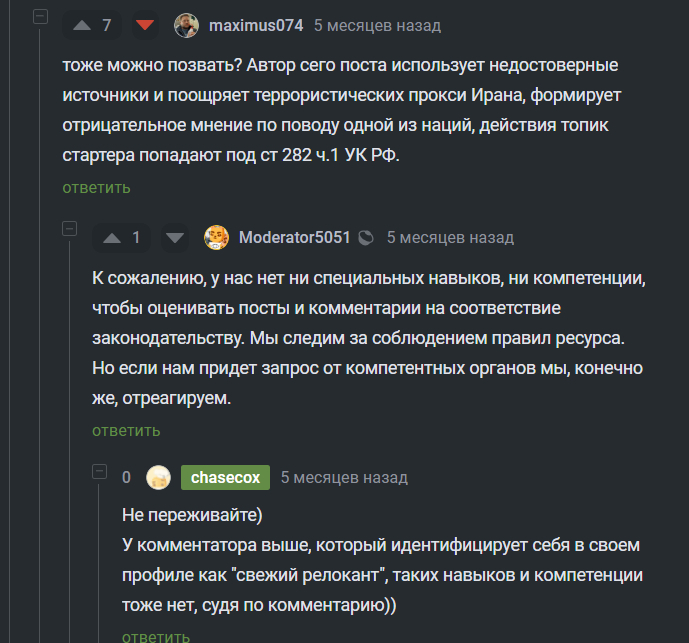Downvote the Moderator5051 comment
The width and height of the screenshot is (689, 643).
(x=175, y=238)
